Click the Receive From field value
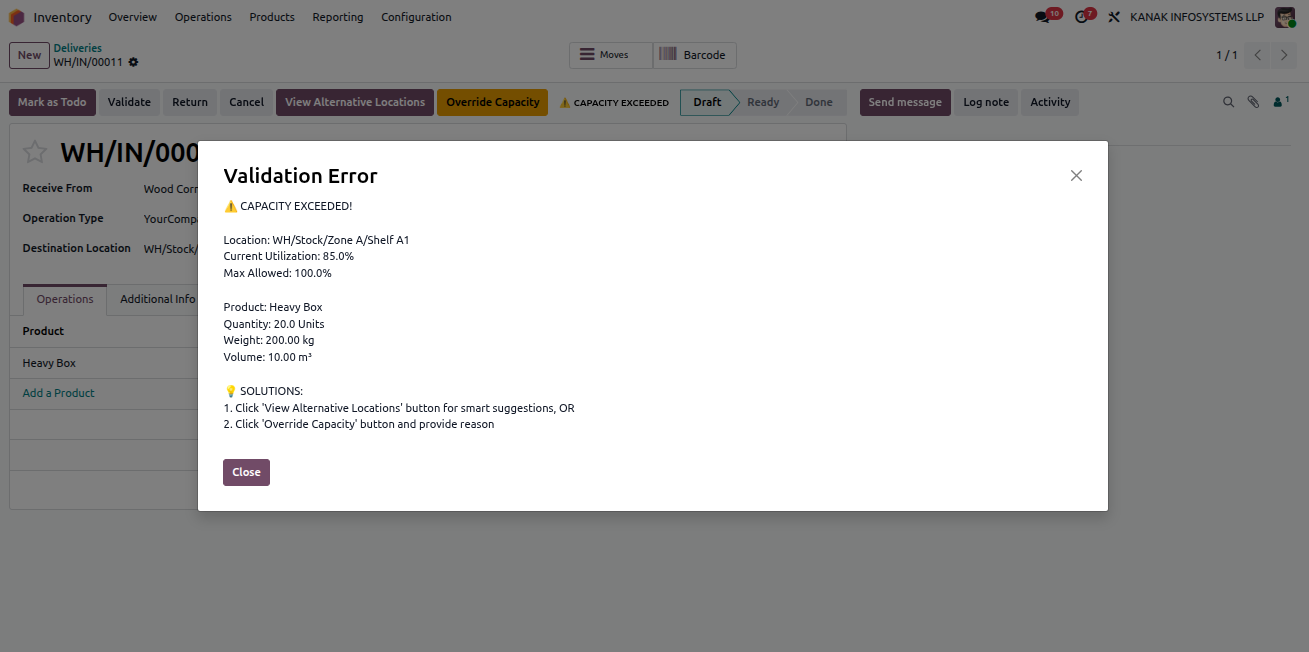This screenshot has height=652, width=1309. (171, 189)
